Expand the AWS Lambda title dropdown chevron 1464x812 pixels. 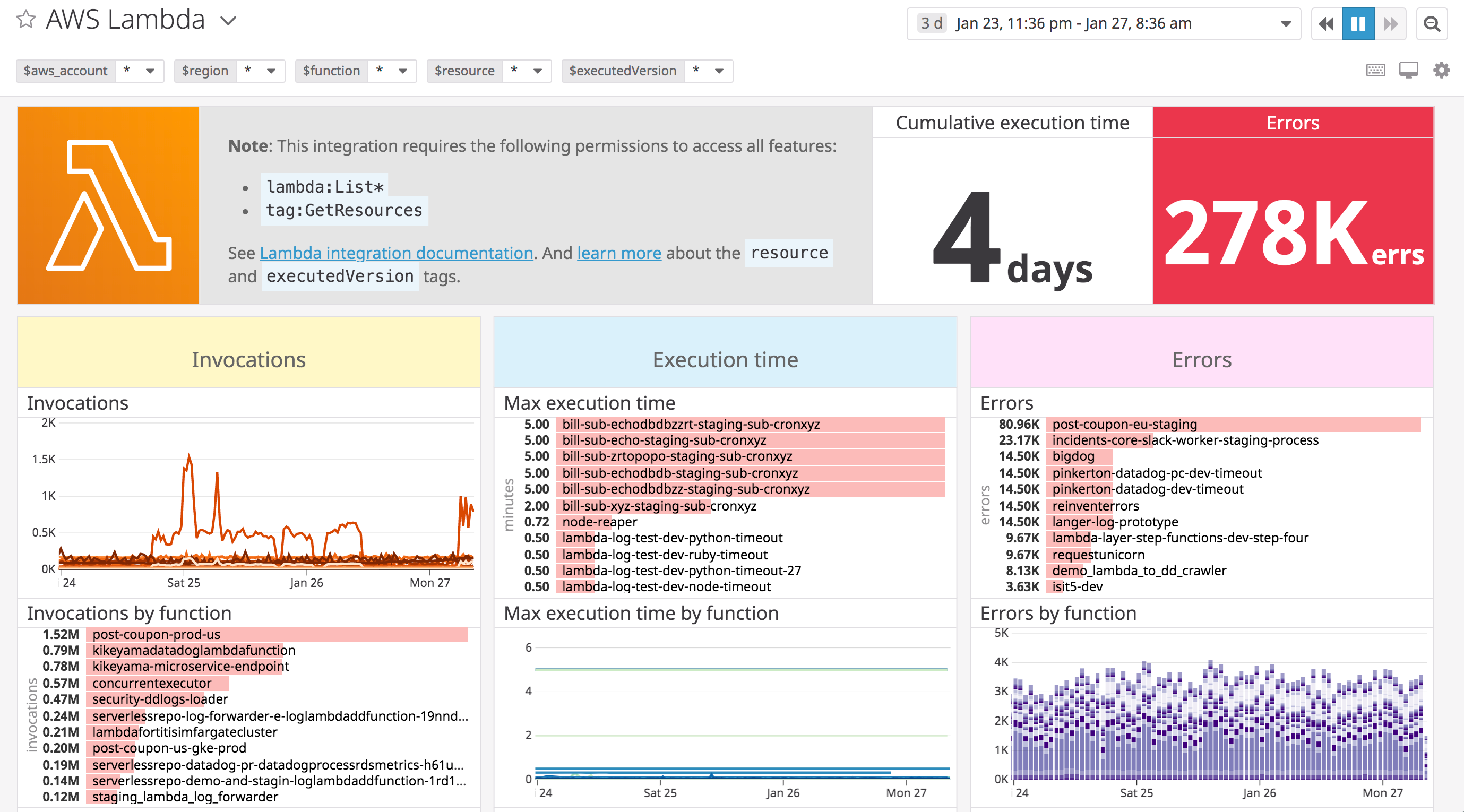[x=227, y=21]
